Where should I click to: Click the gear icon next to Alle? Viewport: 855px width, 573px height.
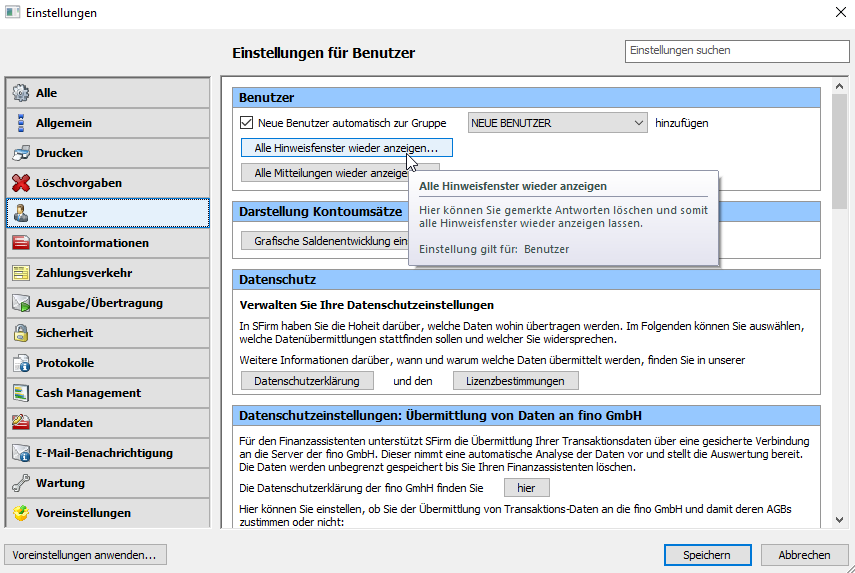21,93
